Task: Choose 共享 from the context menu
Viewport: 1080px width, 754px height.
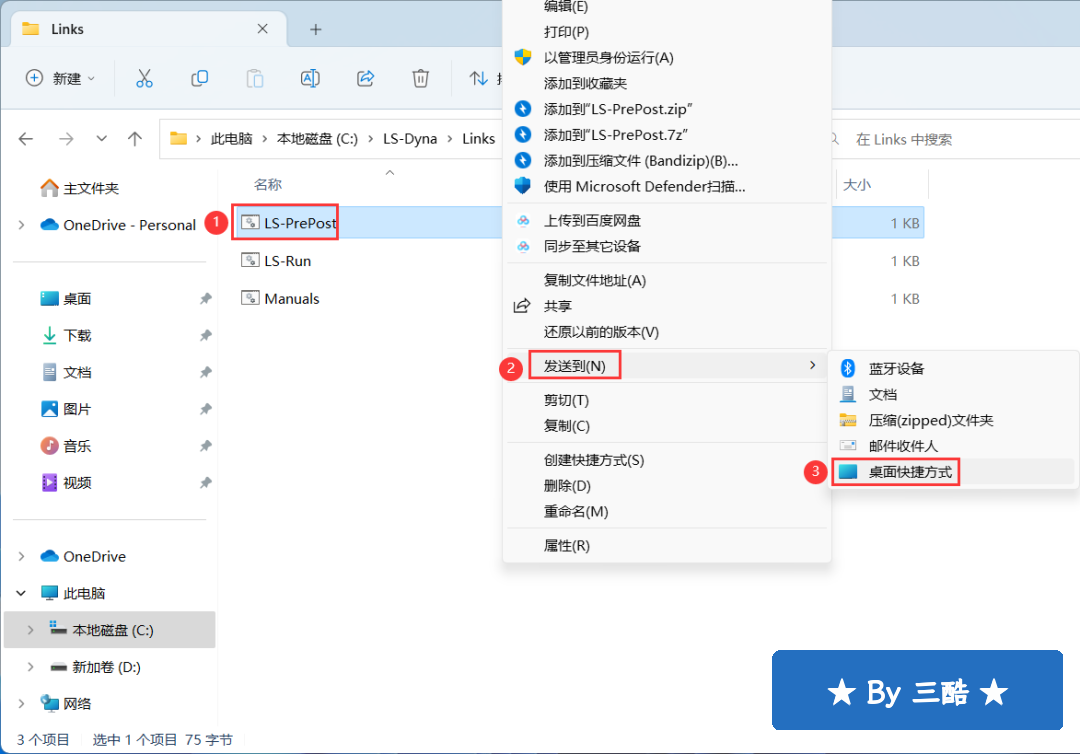Action: [667, 306]
